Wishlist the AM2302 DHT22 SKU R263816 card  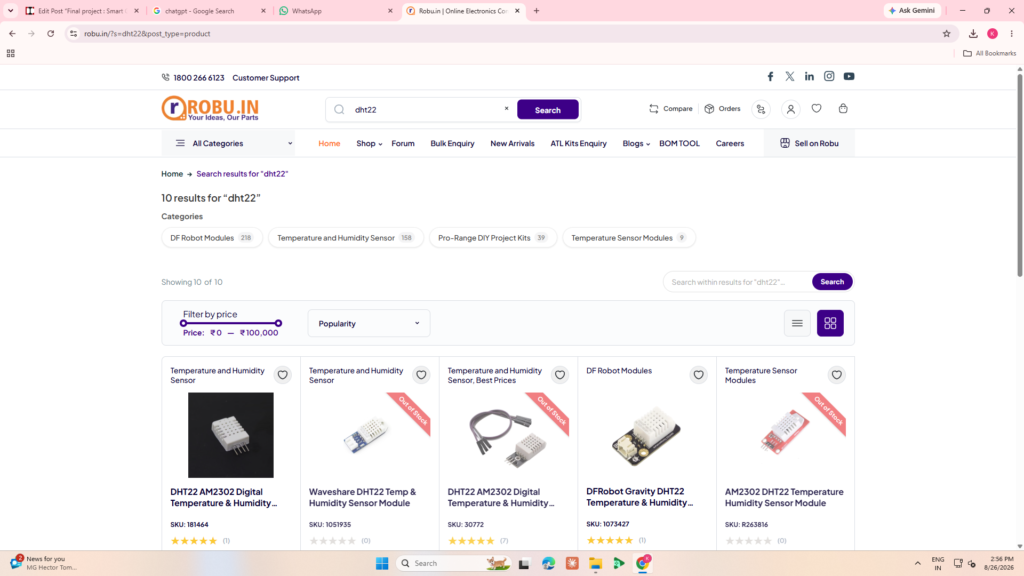coord(837,375)
